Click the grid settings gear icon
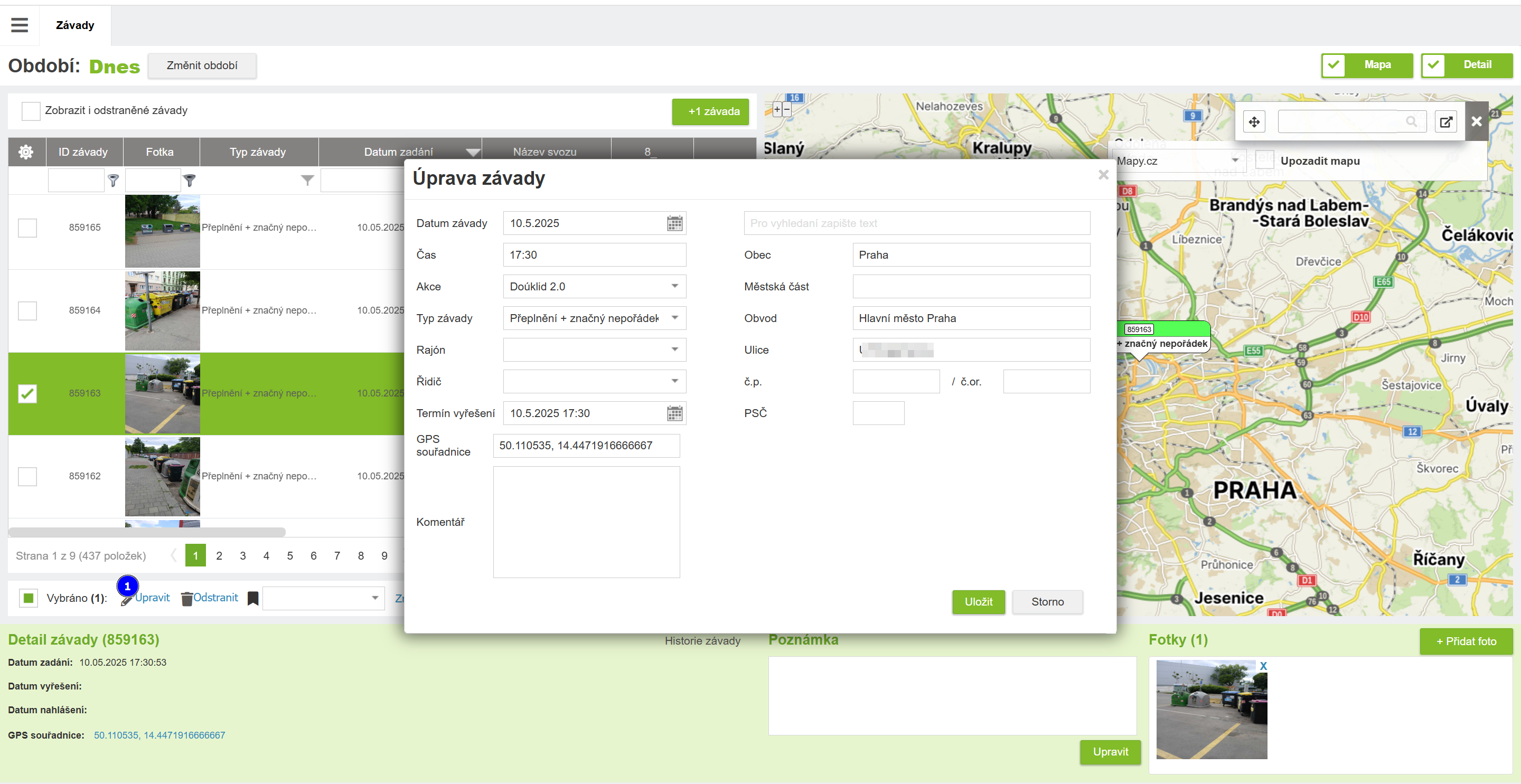This screenshot has height=784, width=1521. click(x=26, y=152)
